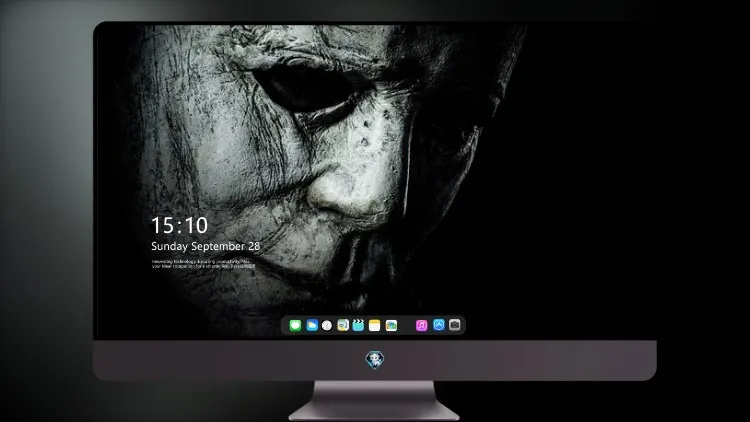This screenshot has height=422, width=750.
Task: Open the gray Camera app in the dock
Action: click(x=455, y=325)
